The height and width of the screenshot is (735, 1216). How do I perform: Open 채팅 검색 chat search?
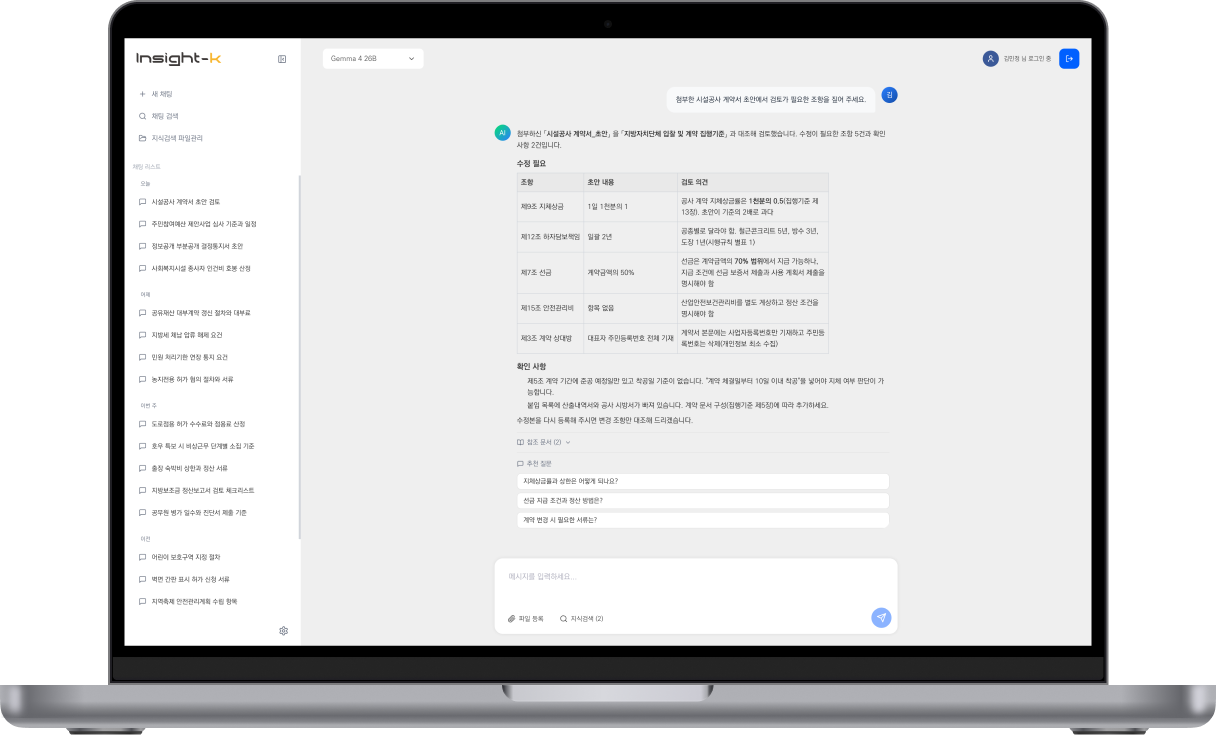coord(165,116)
